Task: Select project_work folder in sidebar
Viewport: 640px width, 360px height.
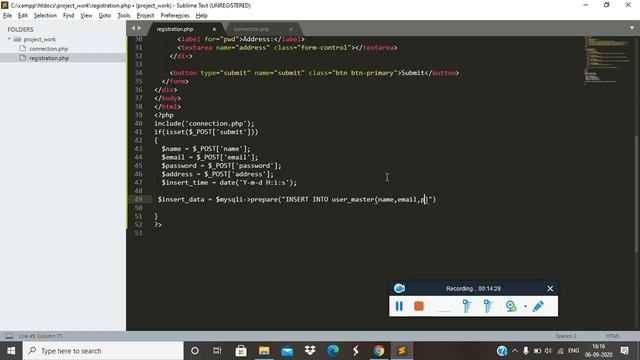Action: (x=40, y=39)
